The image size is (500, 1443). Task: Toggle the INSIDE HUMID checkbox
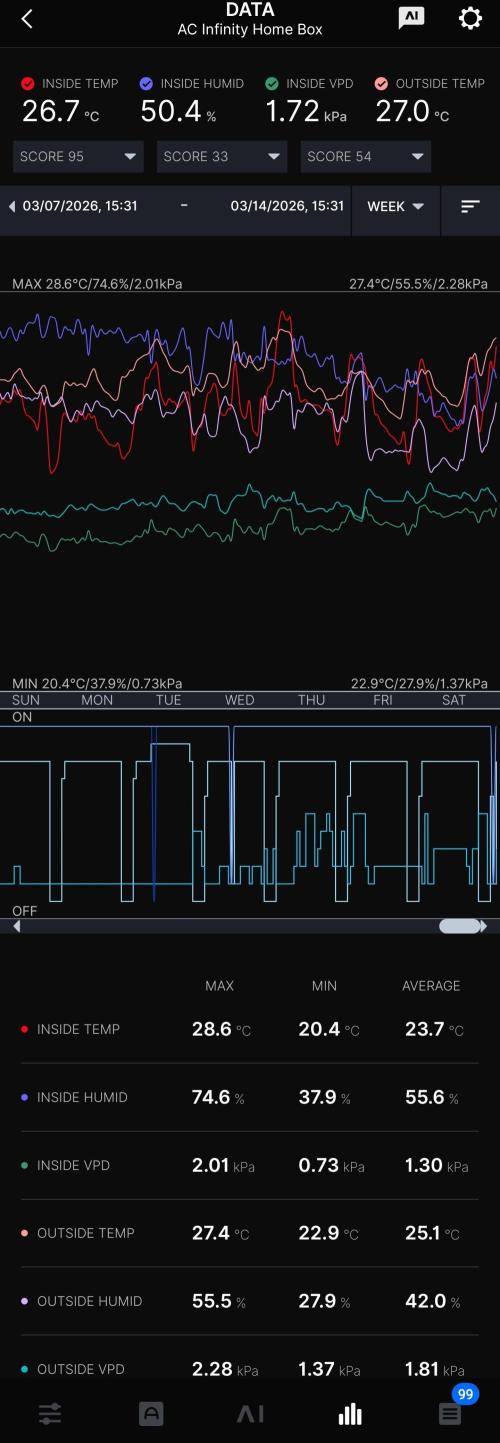click(x=147, y=84)
